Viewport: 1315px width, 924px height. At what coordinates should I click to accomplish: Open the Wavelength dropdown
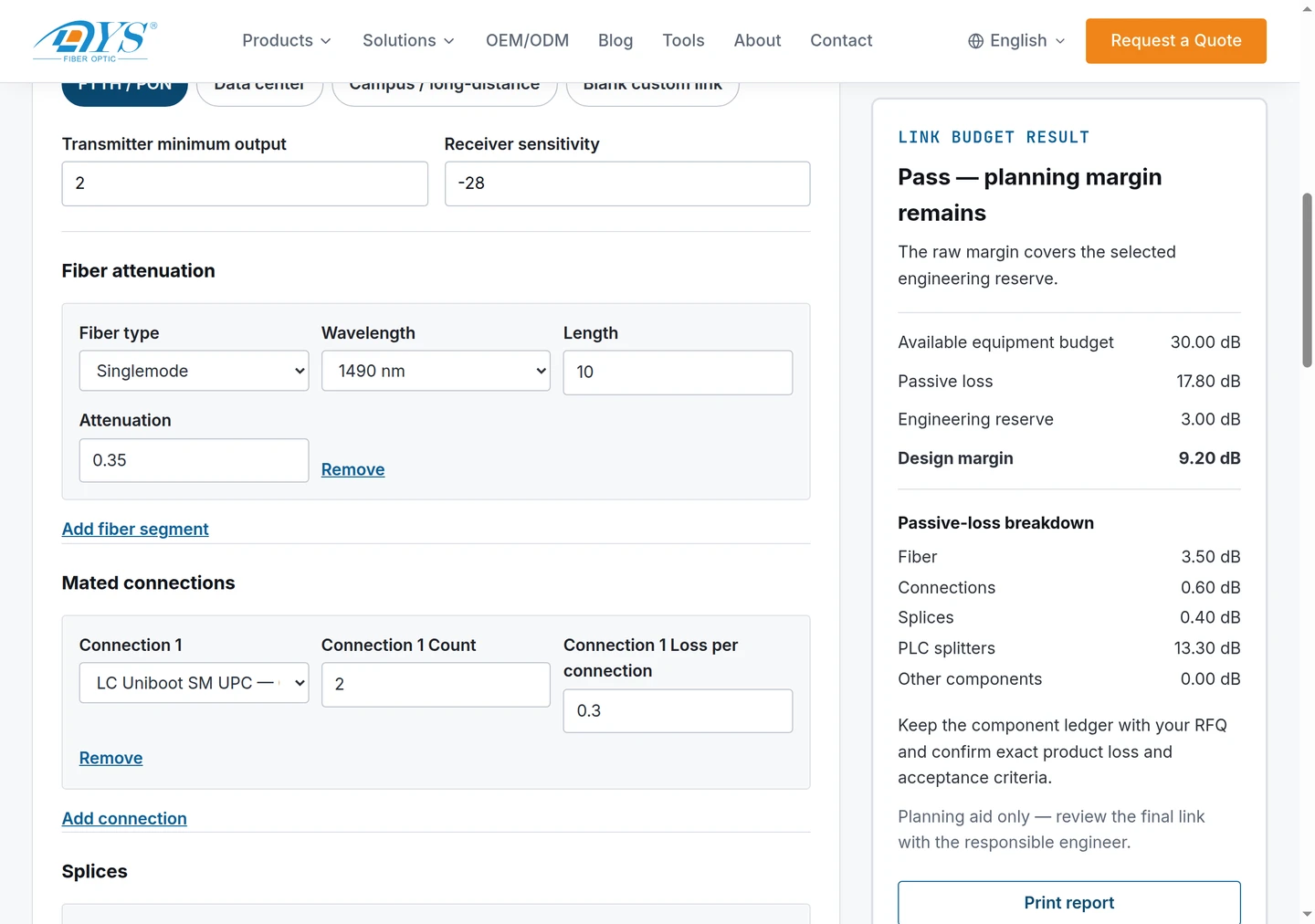(436, 371)
